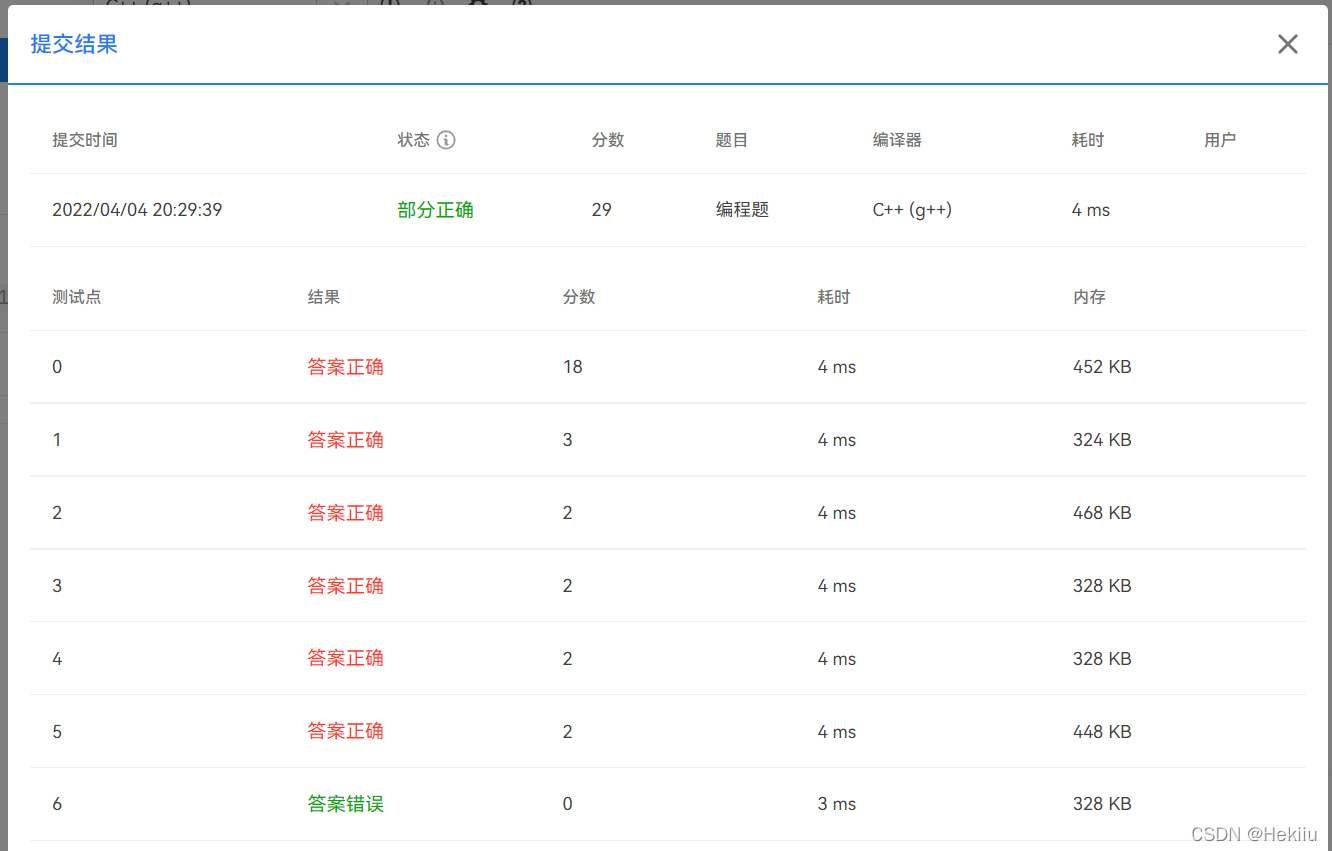Click the 答案错误 result for test point 6
The height and width of the screenshot is (851, 1332).
(x=346, y=804)
